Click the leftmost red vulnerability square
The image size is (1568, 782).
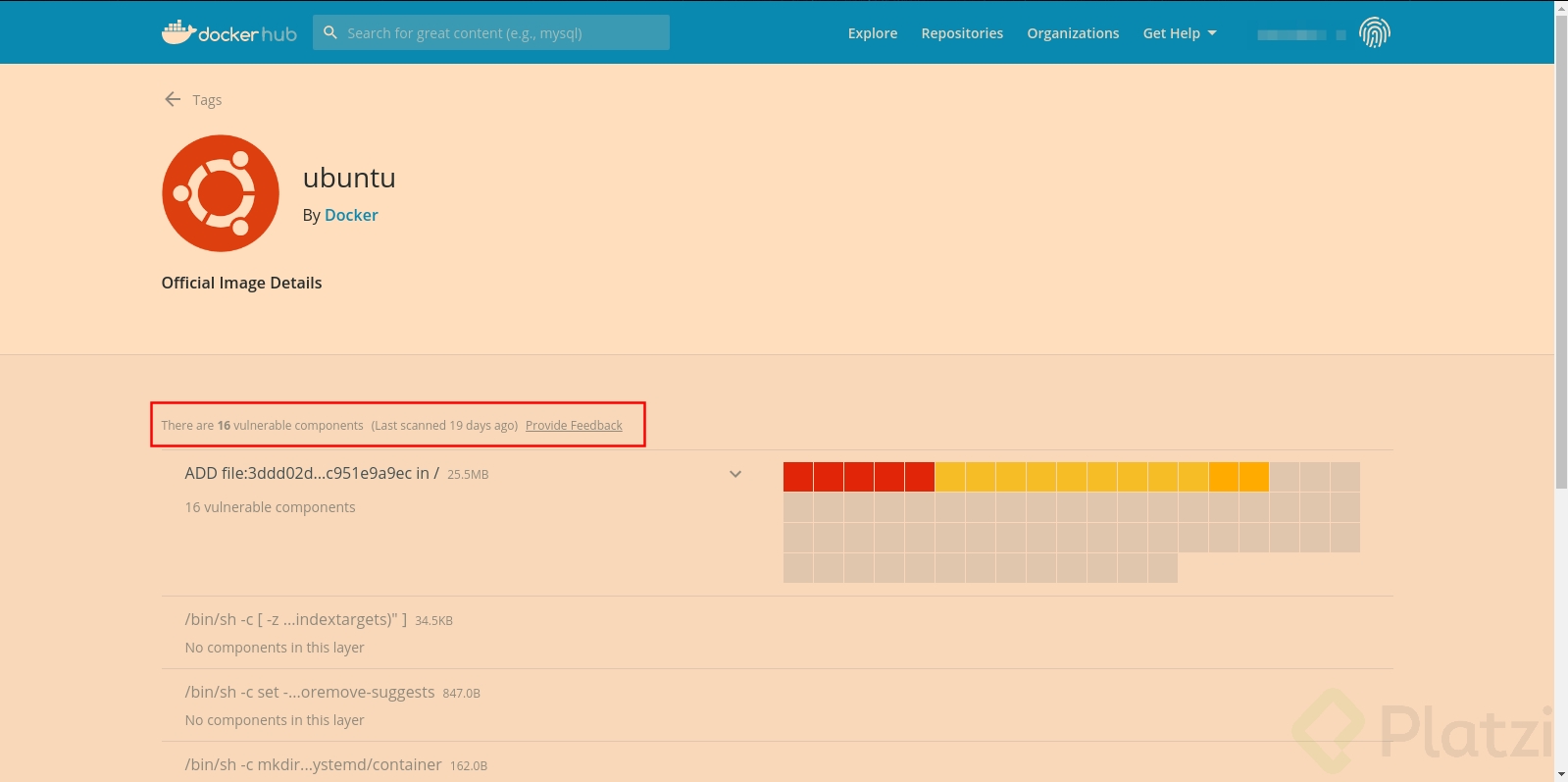click(798, 477)
